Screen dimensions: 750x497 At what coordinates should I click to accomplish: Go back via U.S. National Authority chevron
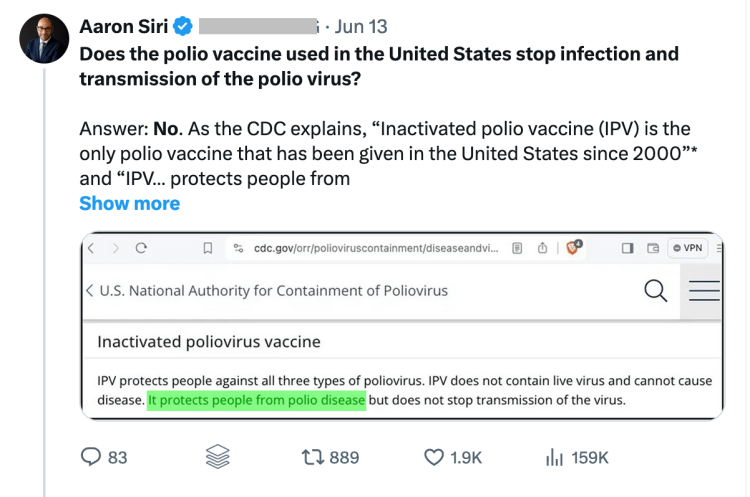[x=90, y=291]
